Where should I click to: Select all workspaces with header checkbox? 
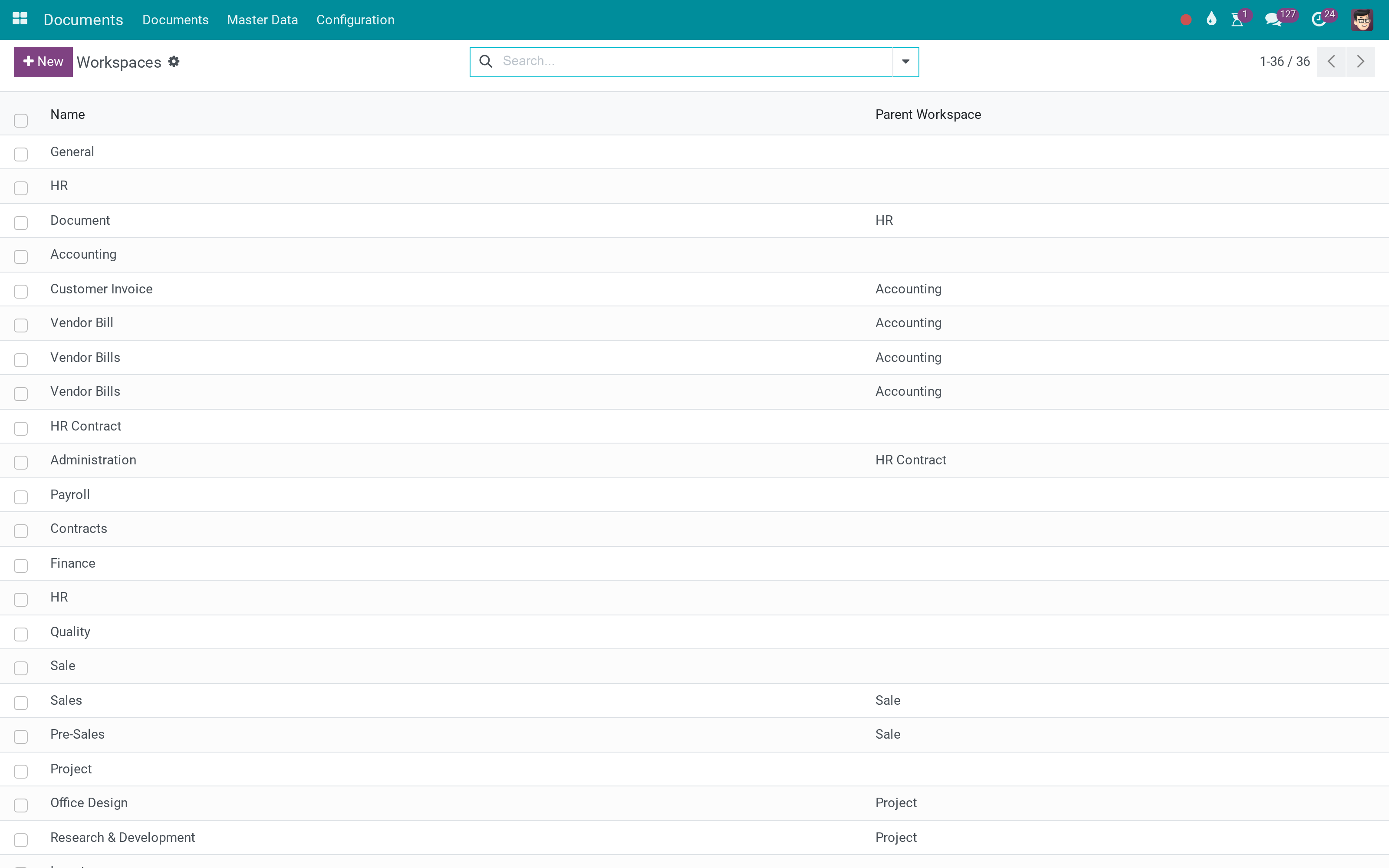coord(21,121)
